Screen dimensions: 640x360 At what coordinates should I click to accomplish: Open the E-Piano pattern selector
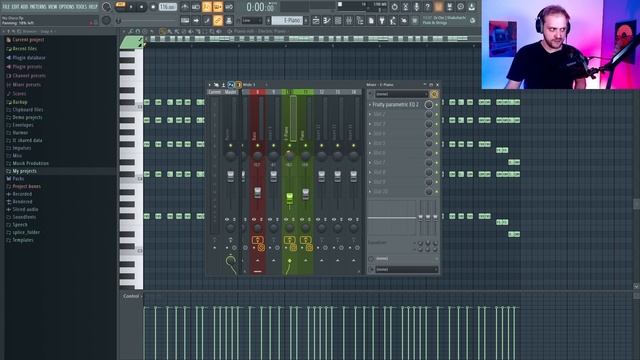(x=288, y=20)
